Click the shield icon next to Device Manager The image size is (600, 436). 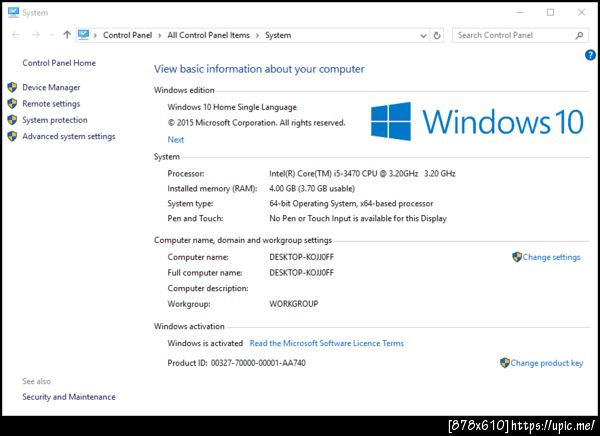point(12,87)
